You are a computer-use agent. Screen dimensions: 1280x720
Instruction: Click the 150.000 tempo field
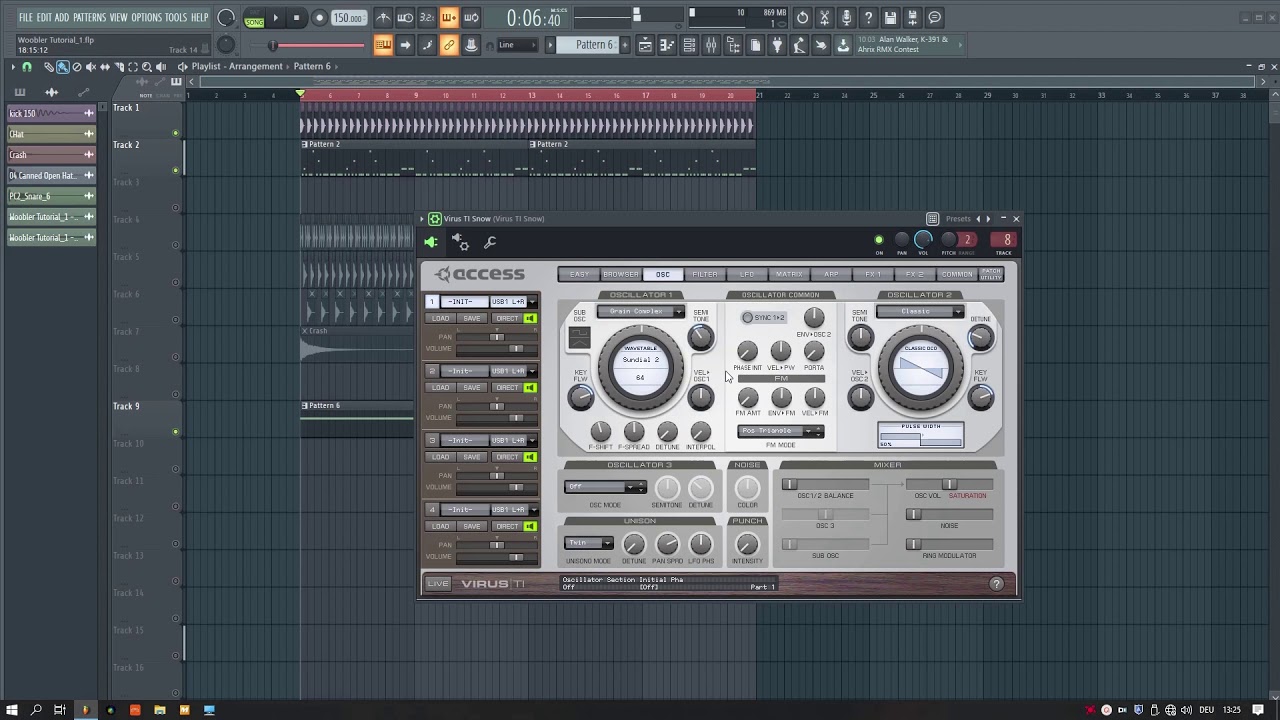pos(348,18)
